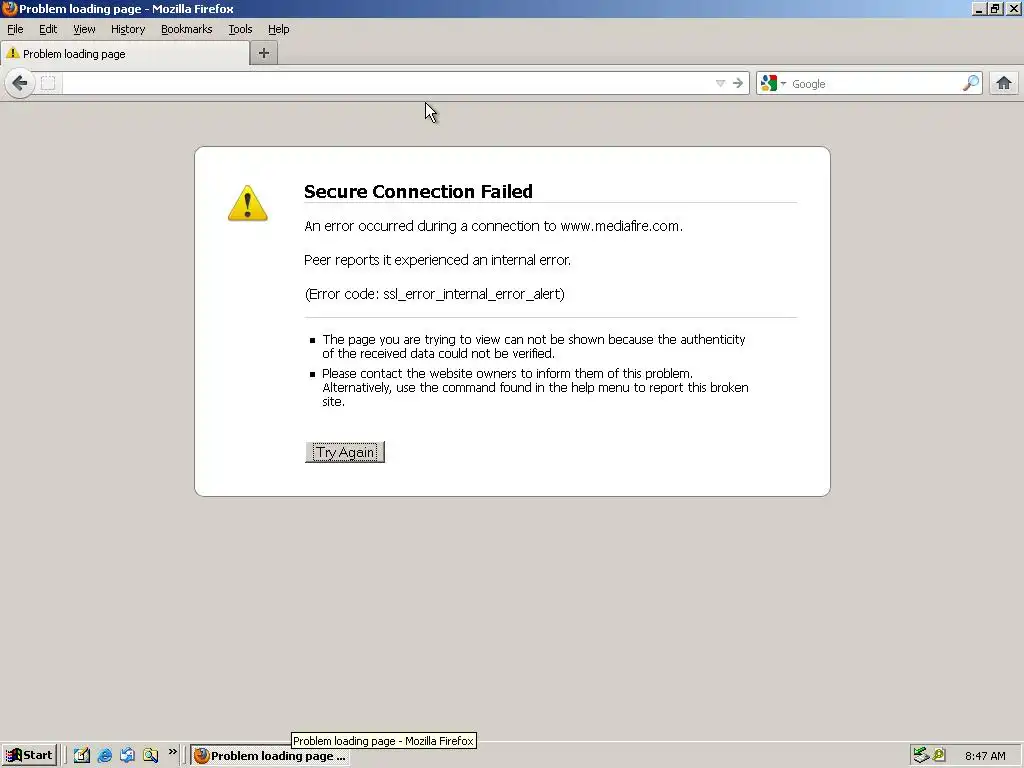The height and width of the screenshot is (768, 1024).
Task: Open the Edit menu
Action: [48, 29]
